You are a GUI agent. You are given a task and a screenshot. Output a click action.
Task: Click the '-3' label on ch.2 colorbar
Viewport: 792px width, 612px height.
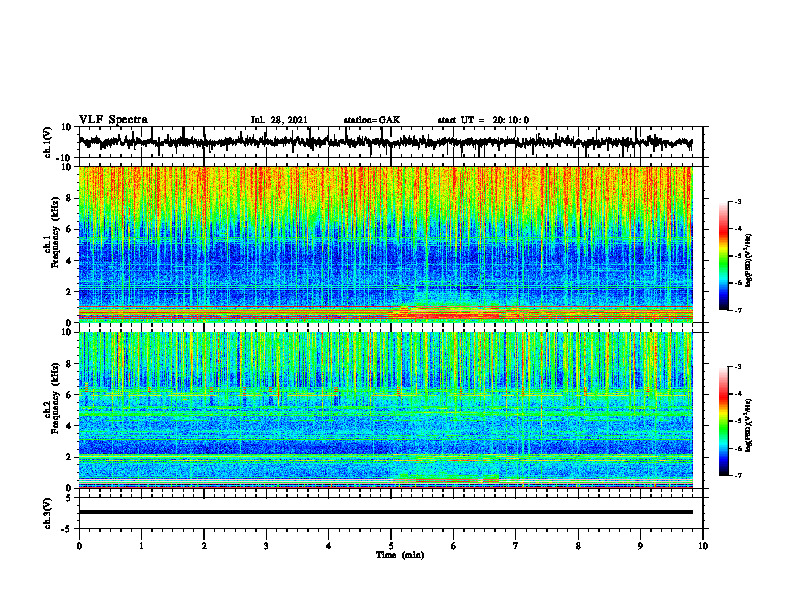coord(737,367)
